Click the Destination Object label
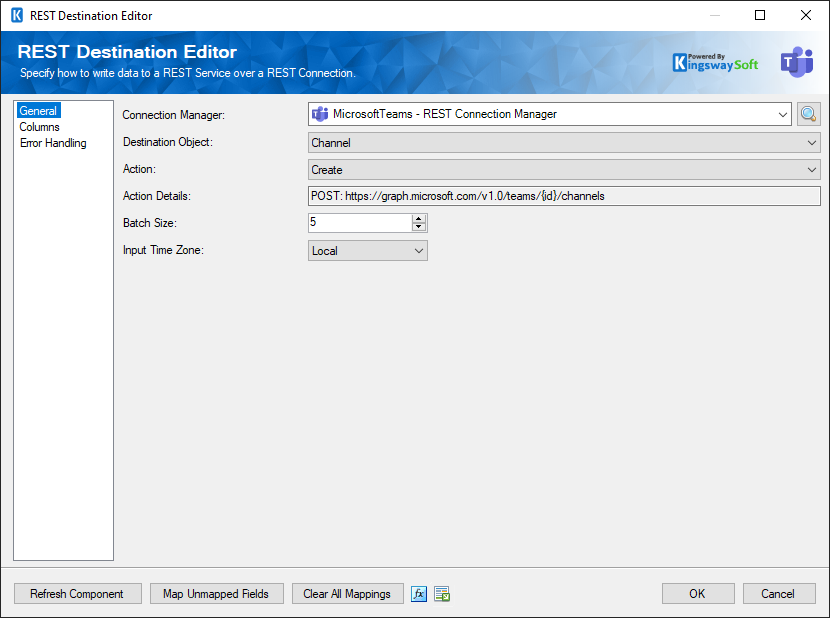The image size is (830, 618). pos(168,142)
